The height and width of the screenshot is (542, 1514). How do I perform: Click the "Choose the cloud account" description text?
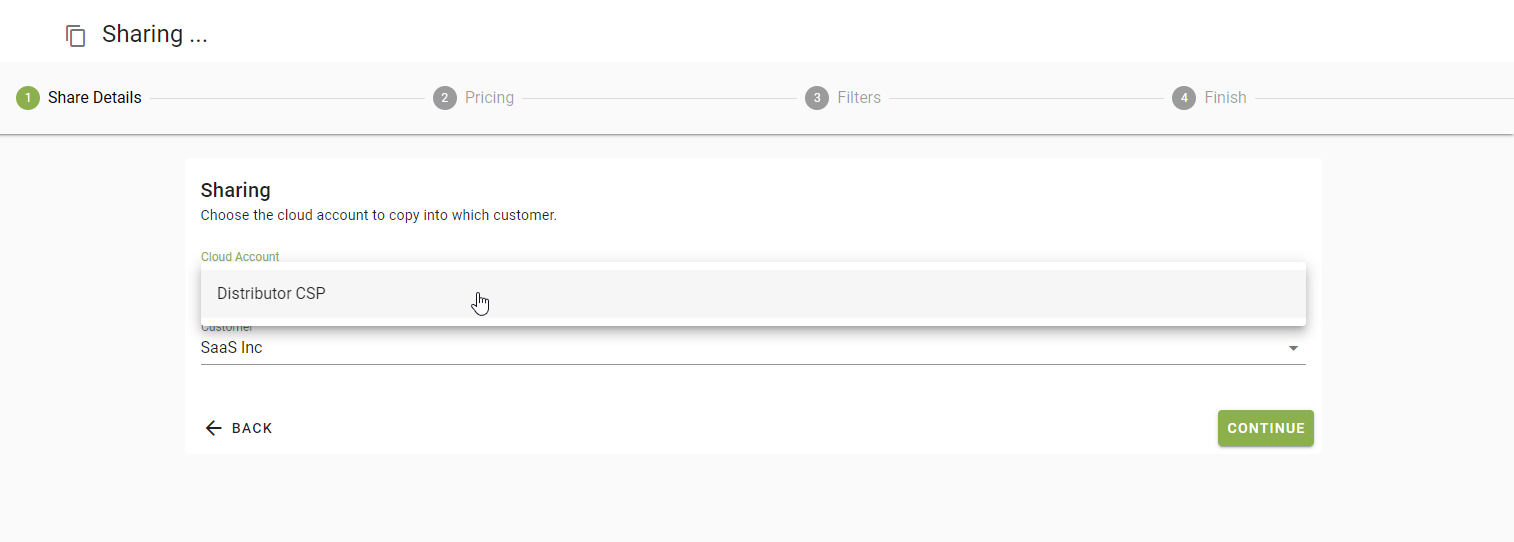tap(378, 215)
